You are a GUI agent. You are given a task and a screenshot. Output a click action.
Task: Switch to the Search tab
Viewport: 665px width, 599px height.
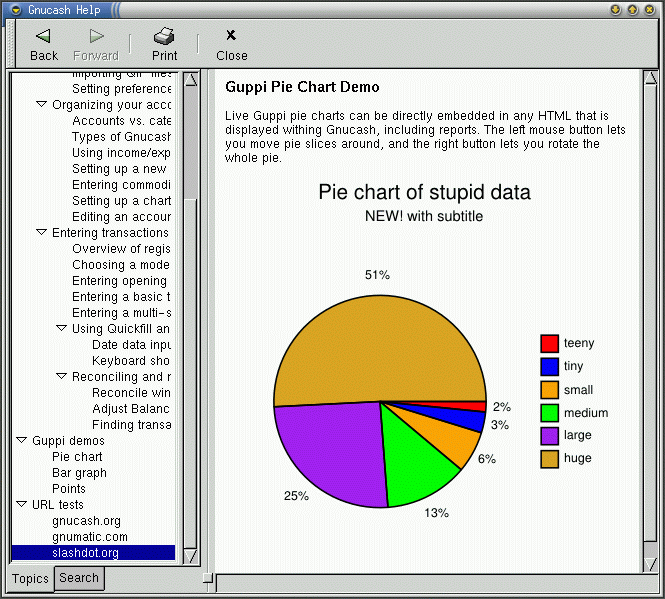pos(78,578)
